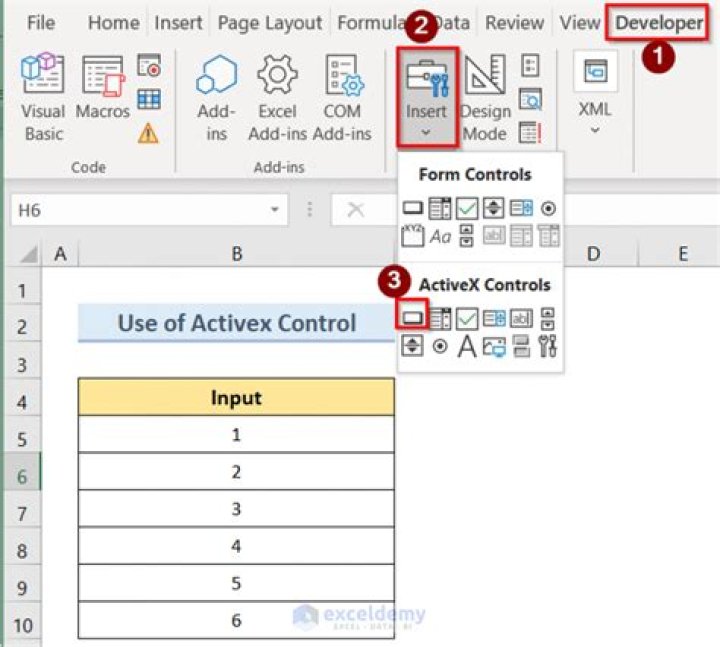Insert Form Controls option button

(548, 209)
